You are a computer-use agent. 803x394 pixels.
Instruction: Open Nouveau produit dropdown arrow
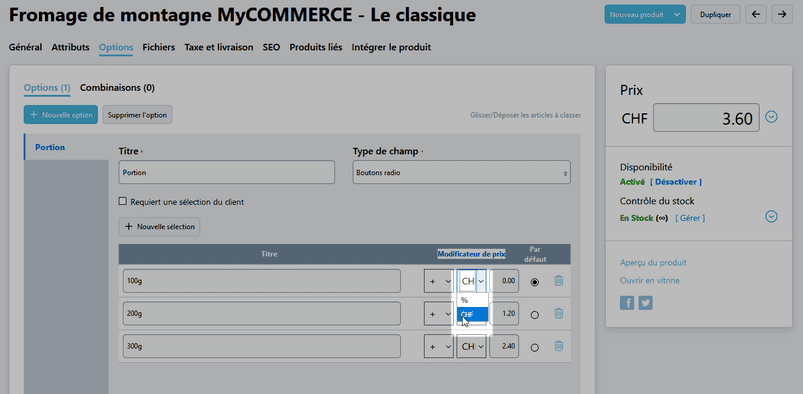coord(677,15)
